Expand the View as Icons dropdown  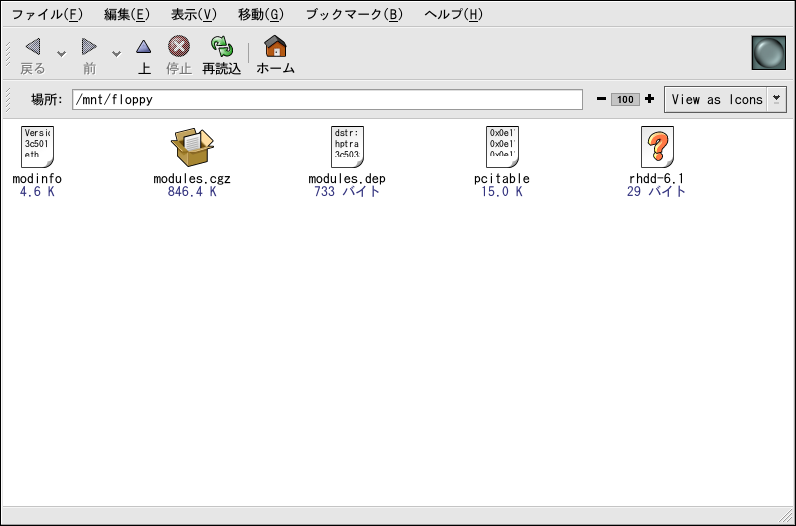pyautogui.click(x=777, y=99)
